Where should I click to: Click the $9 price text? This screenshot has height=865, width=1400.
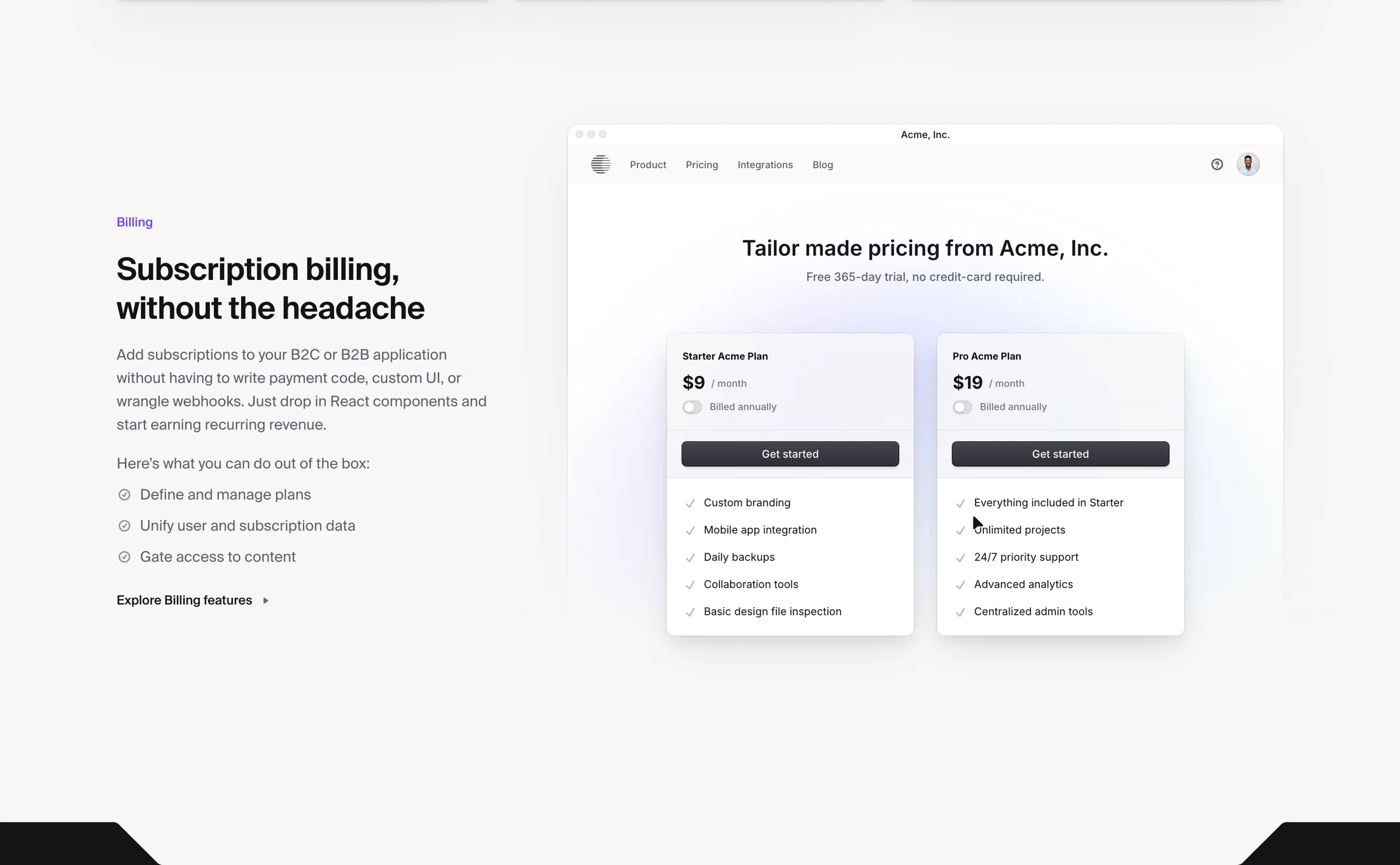pos(694,383)
